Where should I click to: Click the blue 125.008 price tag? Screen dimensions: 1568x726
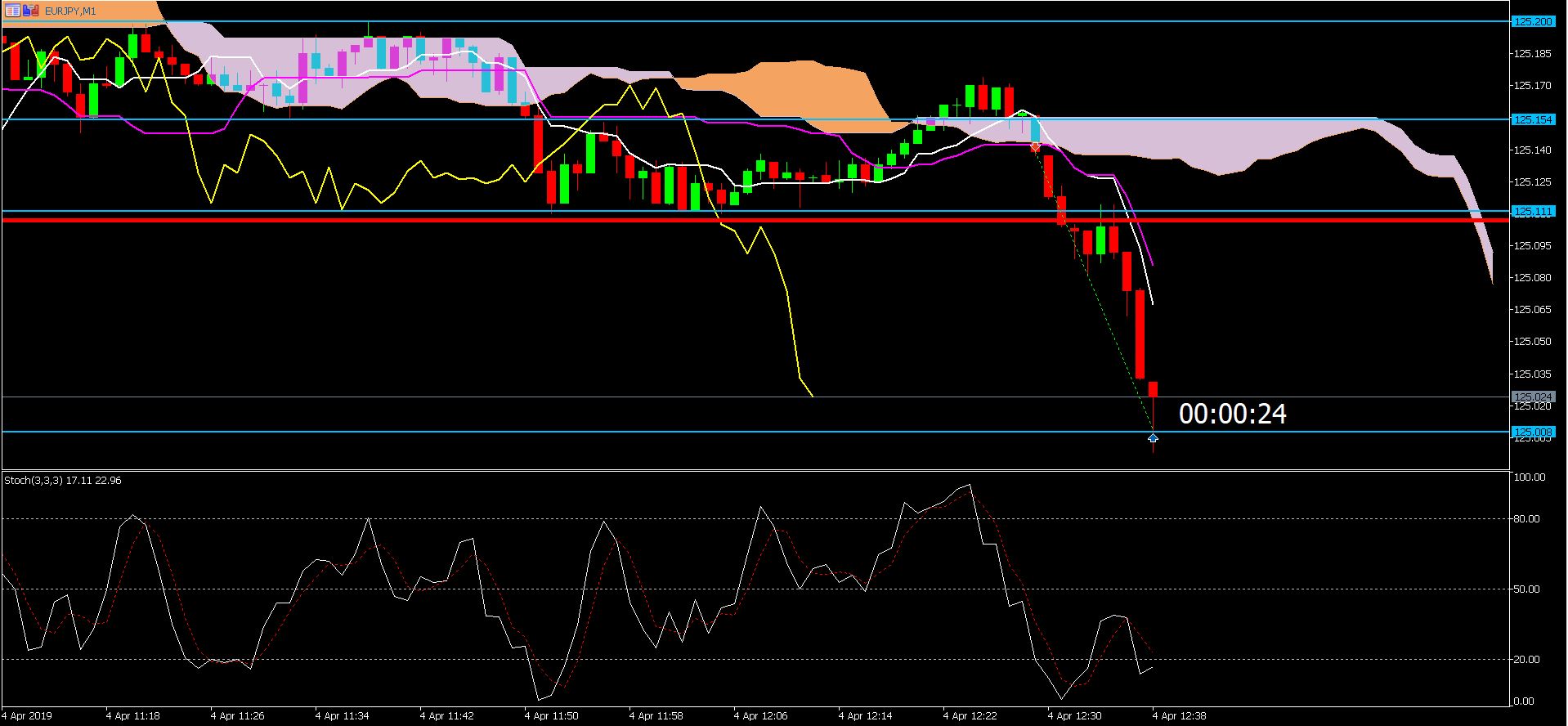pyautogui.click(x=1533, y=432)
